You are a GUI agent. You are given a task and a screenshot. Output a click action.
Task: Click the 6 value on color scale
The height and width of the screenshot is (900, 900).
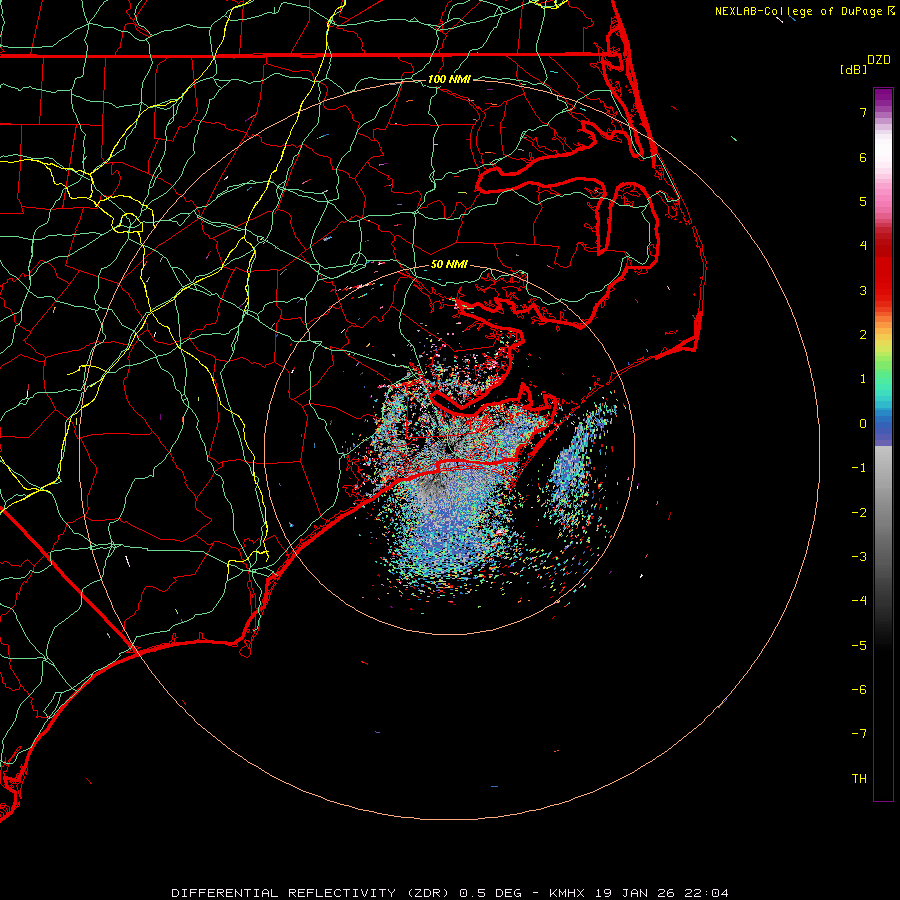[x=863, y=157]
